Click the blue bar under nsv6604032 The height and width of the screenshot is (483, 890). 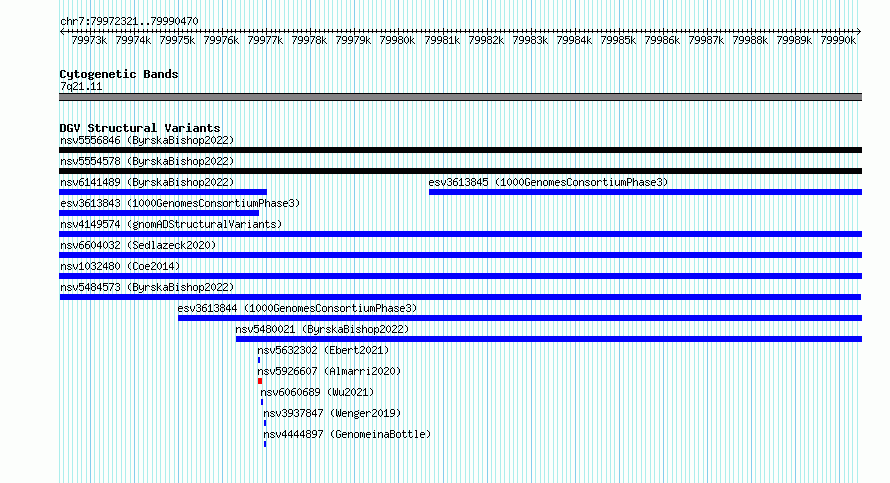pos(460,255)
